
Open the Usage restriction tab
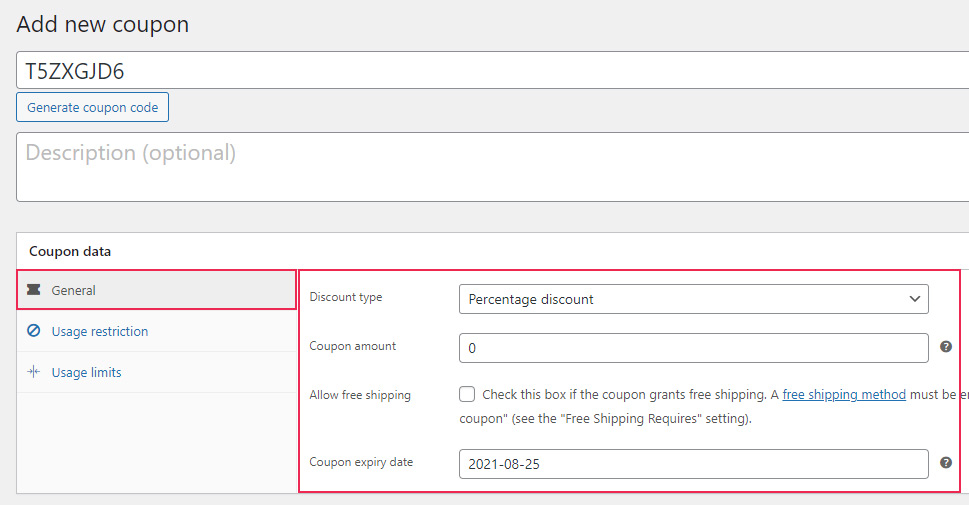click(99, 331)
